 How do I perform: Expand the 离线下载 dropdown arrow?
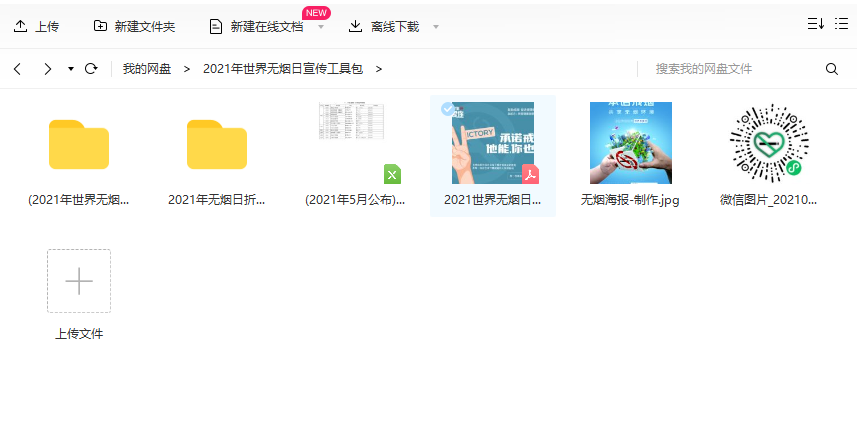click(x=436, y=27)
